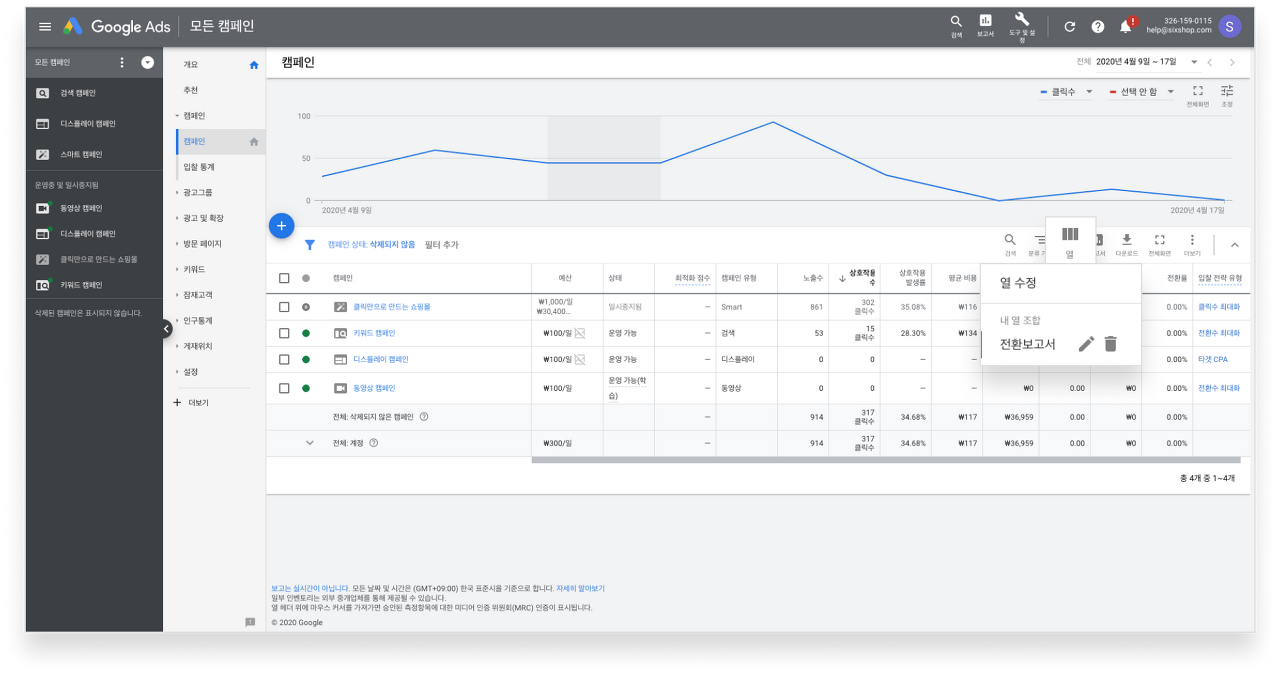Open the 모든 캠페인 sidebar dropdown arrow
The width and height of the screenshot is (1280, 676).
click(148, 63)
